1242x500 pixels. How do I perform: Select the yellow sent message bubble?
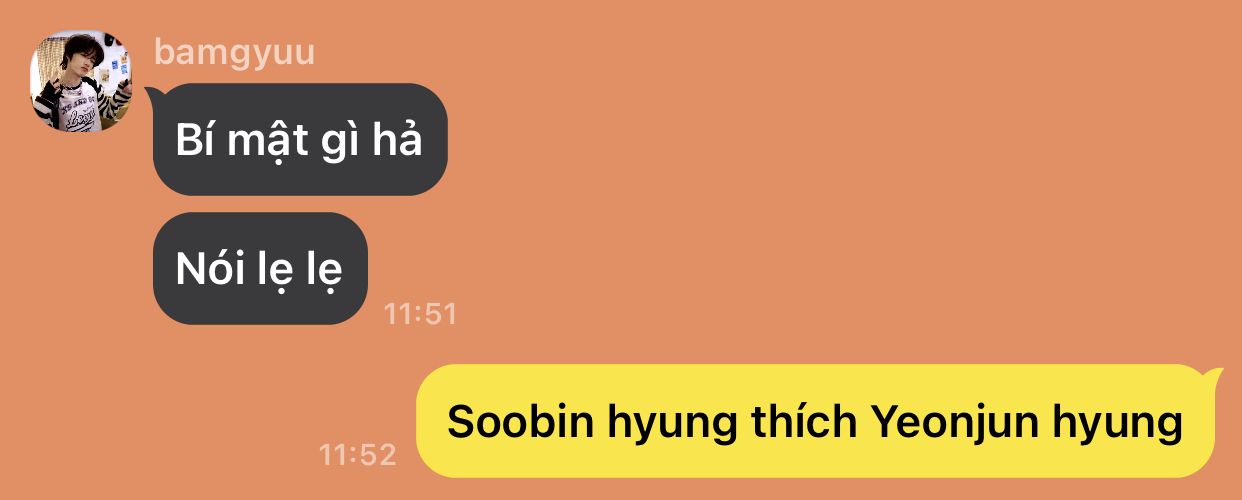[815, 421]
